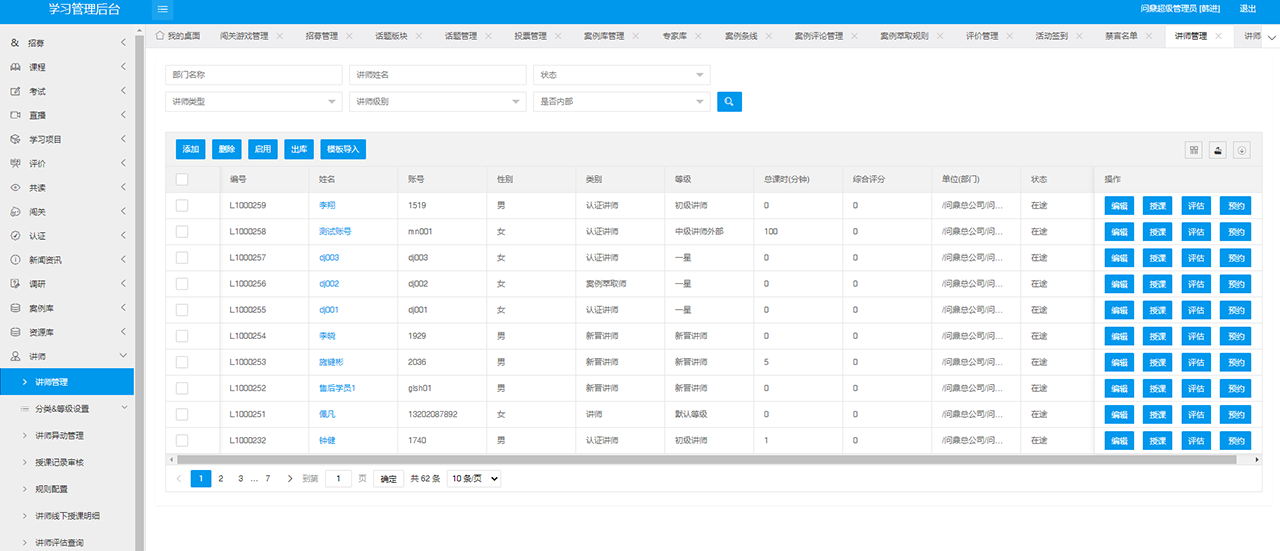Close the 讲师管理 tab
Image resolution: width=1280 pixels, height=551 pixels.
click(x=1218, y=36)
